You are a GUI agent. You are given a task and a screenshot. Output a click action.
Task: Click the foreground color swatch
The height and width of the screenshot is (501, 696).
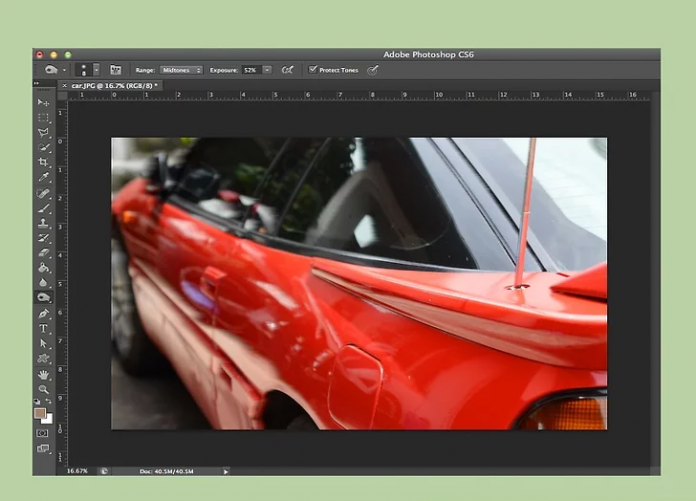click(40, 412)
